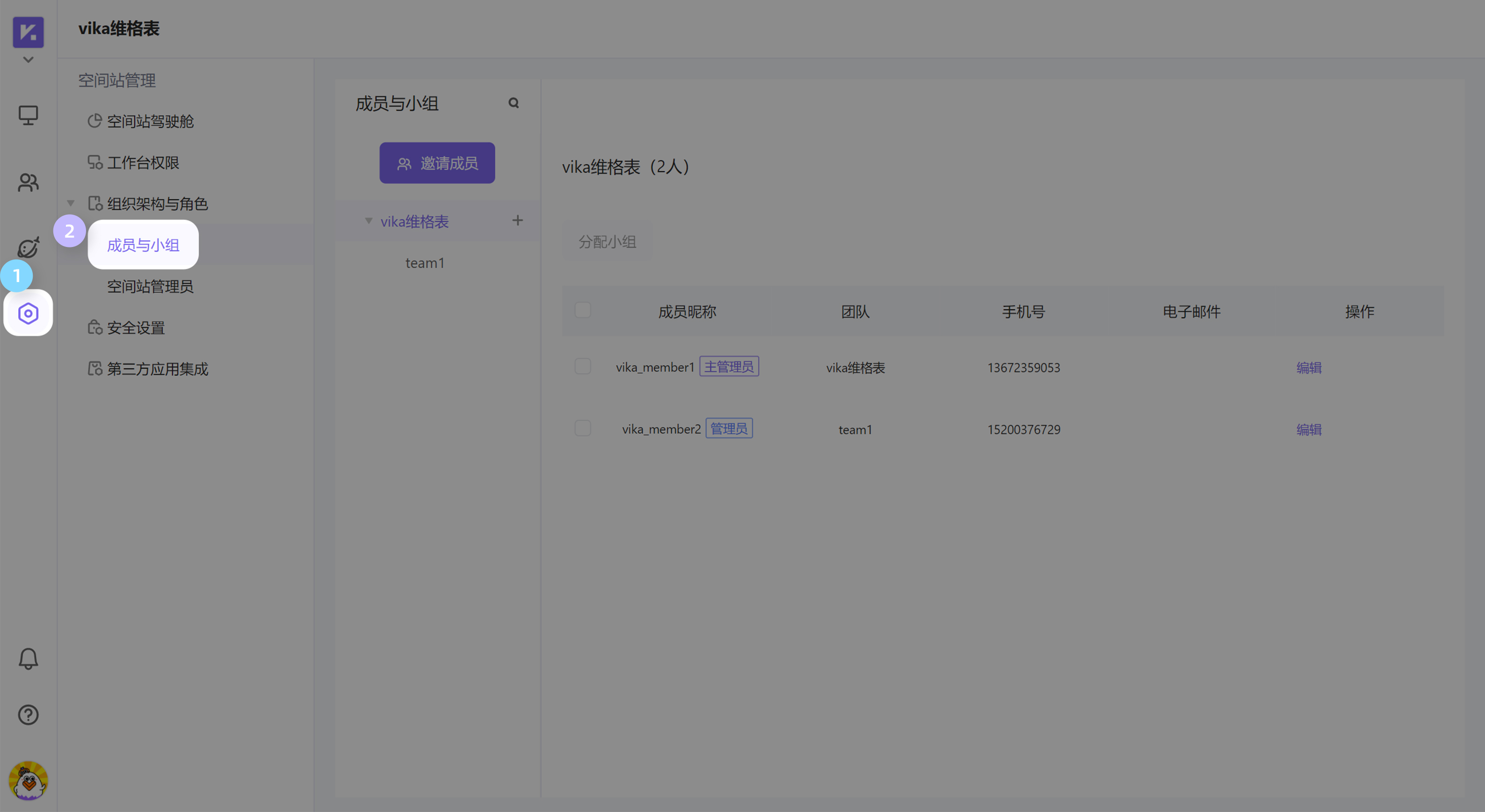This screenshot has width=1485, height=812.
Task: Click the 邀请成员 button
Action: 437,163
